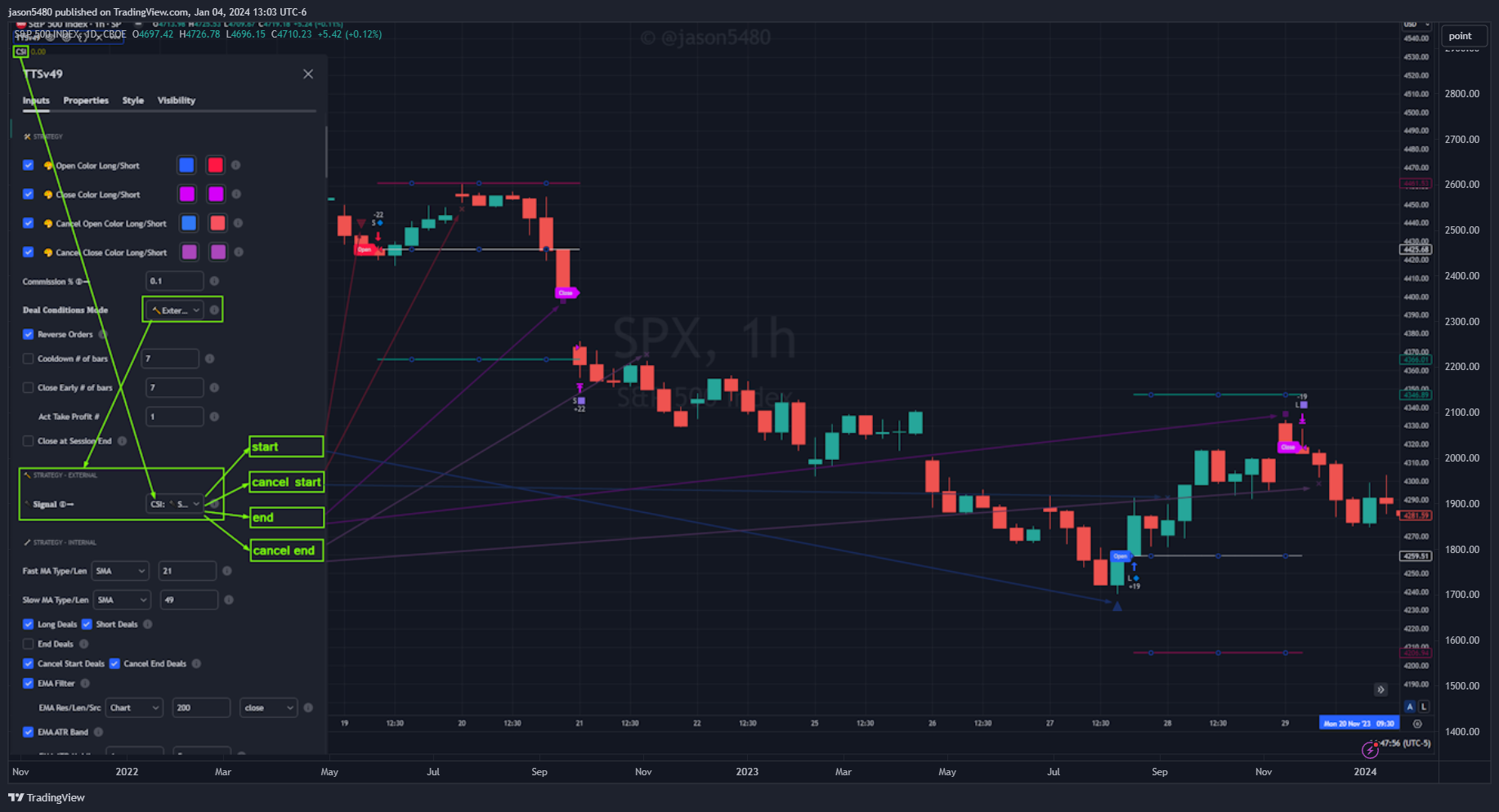Switch to the Inputs tab

coord(36,100)
